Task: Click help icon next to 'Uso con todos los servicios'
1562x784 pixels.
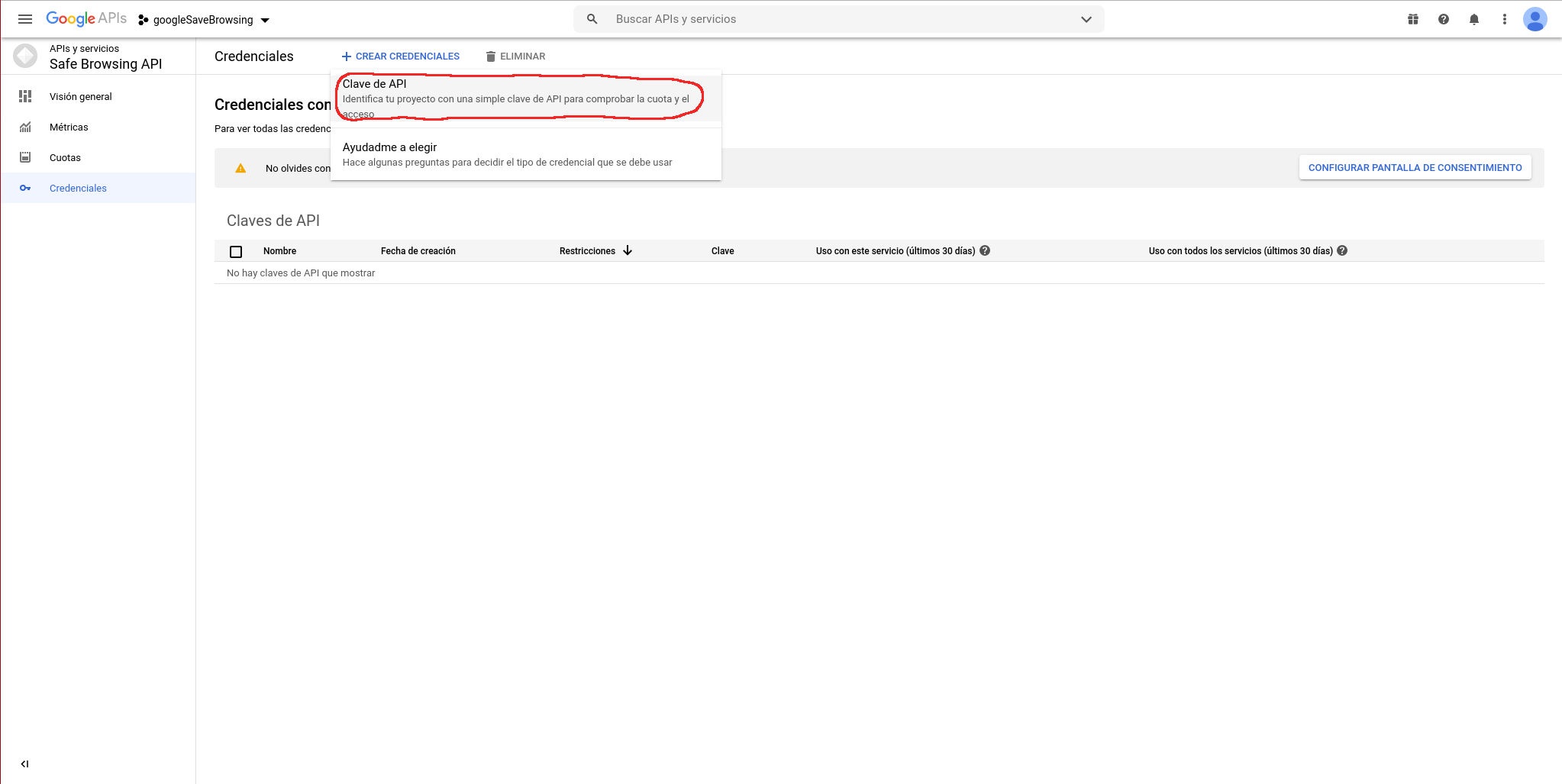Action: (1342, 250)
